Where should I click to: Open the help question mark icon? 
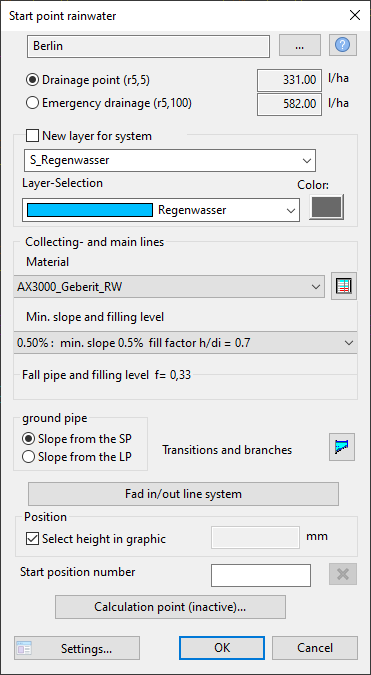pos(343,45)
